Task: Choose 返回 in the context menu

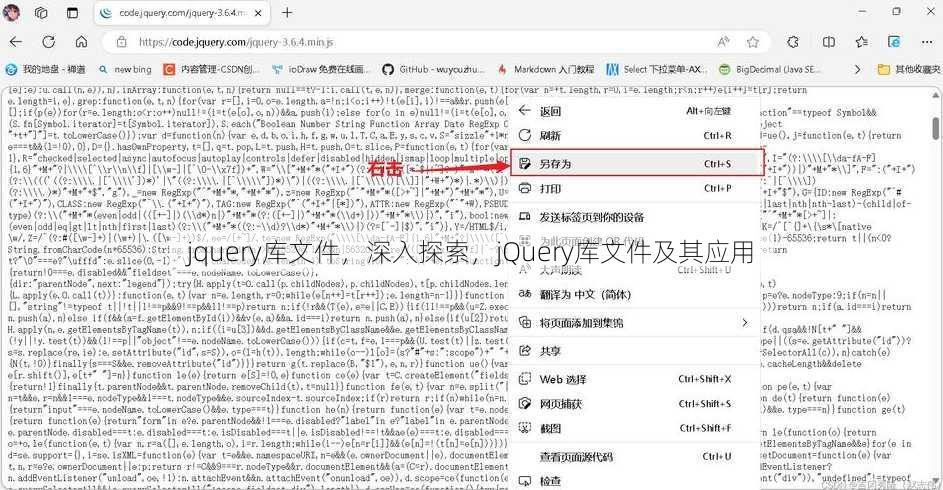Action: (636, 111)
